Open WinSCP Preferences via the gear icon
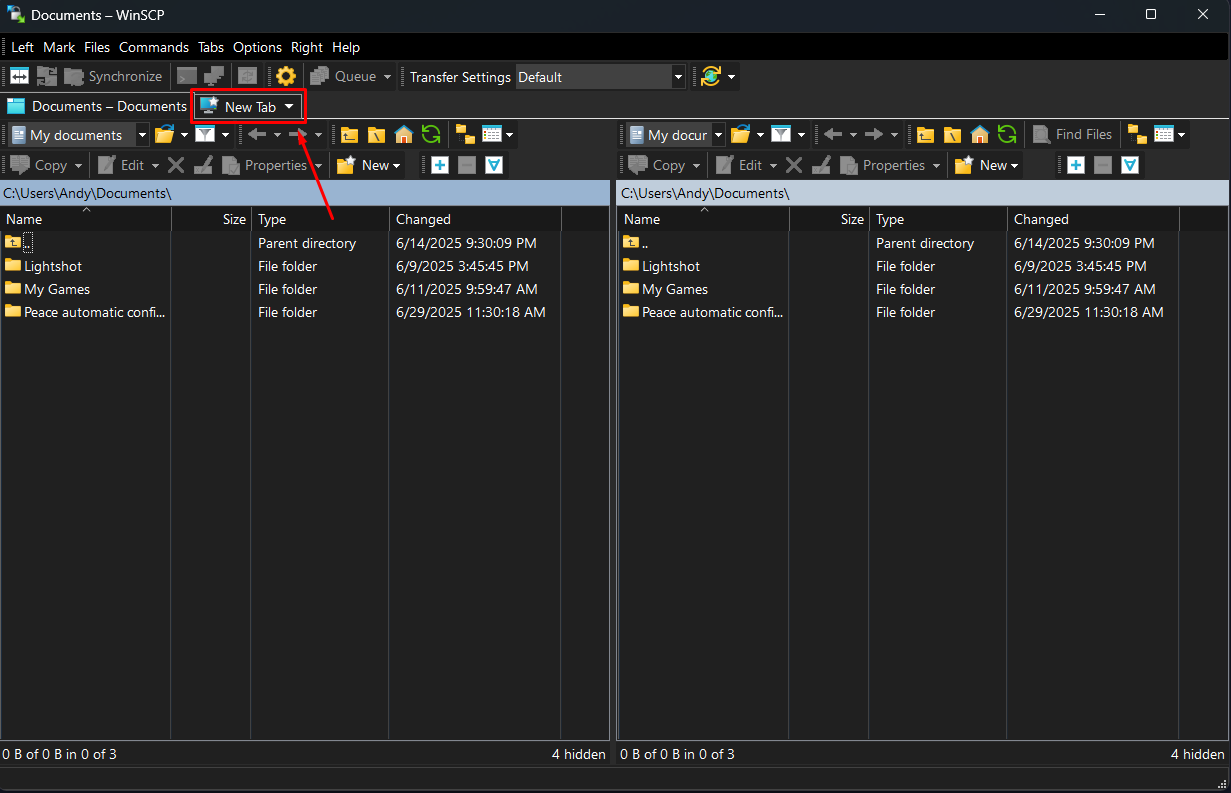This screenshot has width=1231, height=793. click(286, 76)
